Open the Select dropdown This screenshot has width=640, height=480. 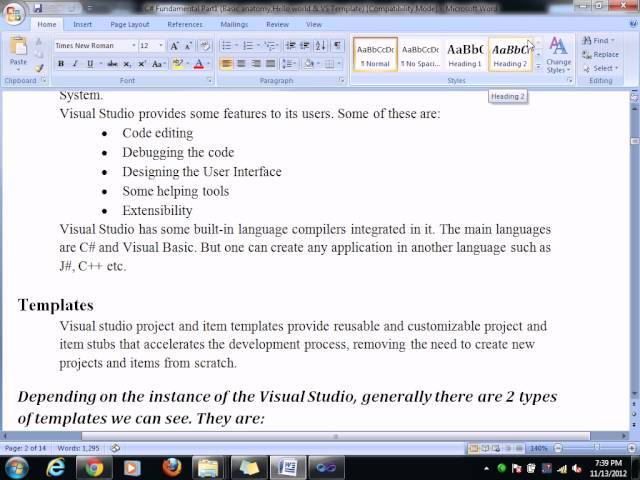click(601, 68)
